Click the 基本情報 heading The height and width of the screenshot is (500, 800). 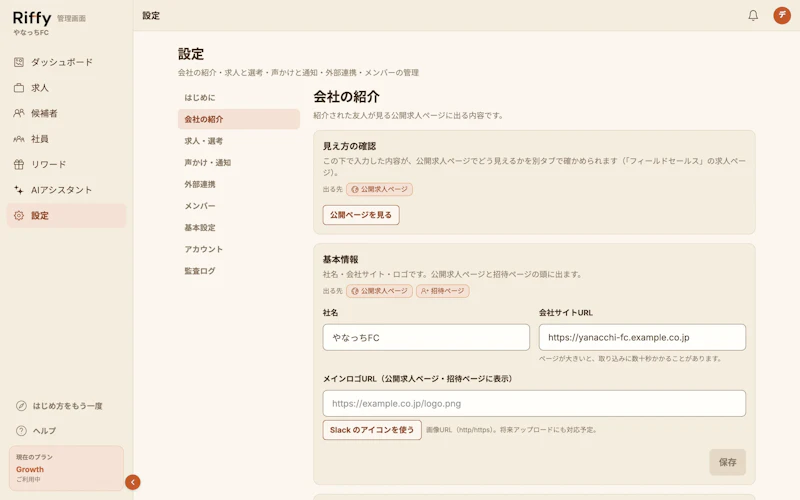340,259
